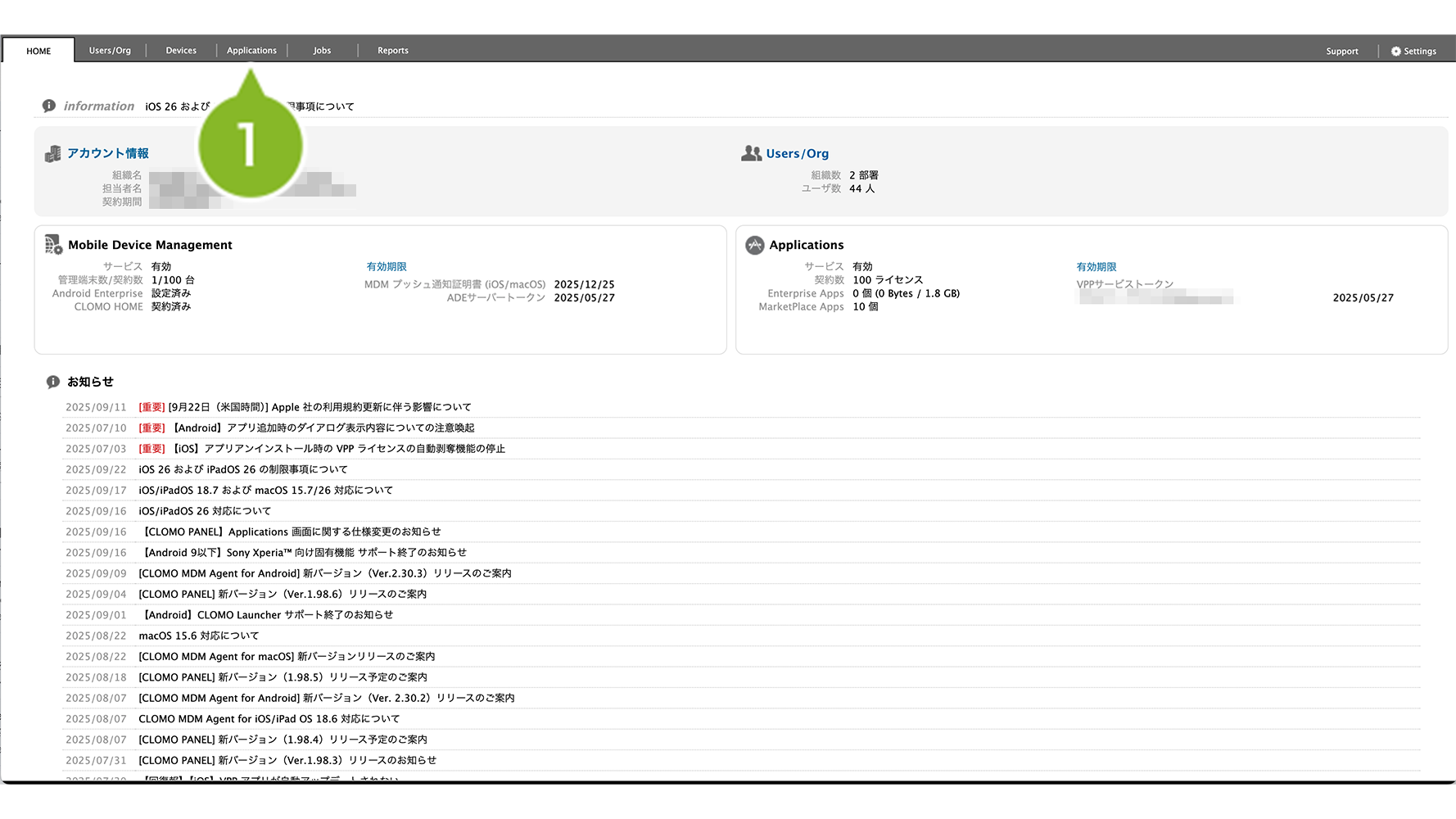Click the Settings gear icon

pyautogui.click(x=1395, y=51)
